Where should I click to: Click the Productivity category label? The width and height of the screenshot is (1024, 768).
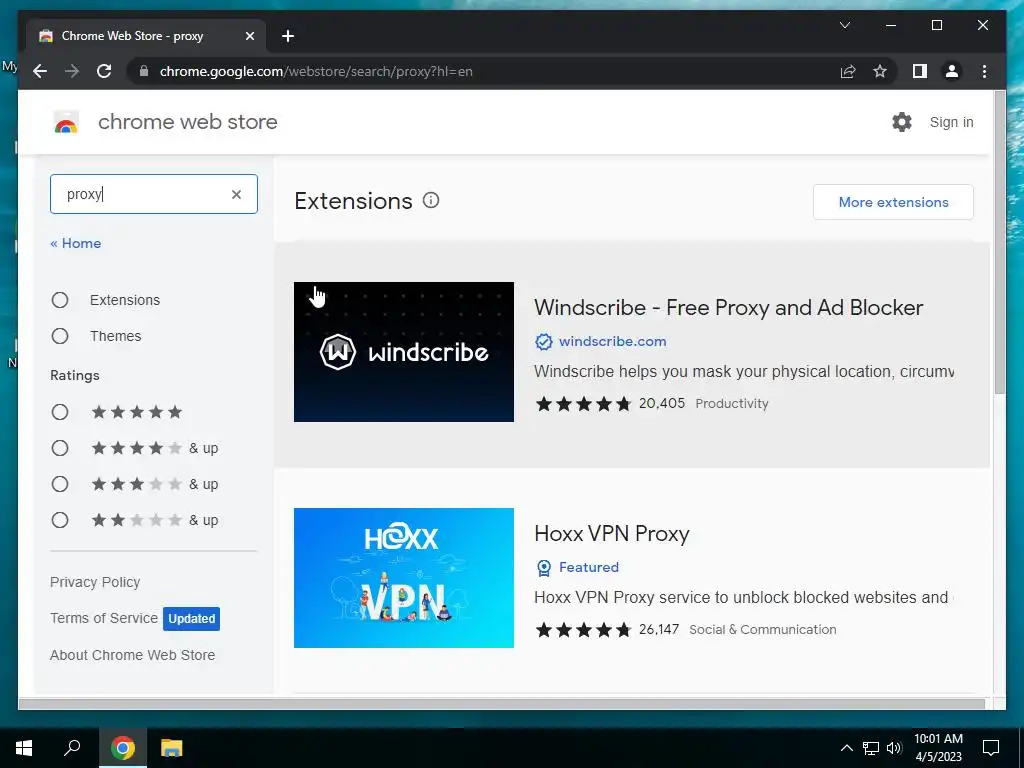coord(731,404)
